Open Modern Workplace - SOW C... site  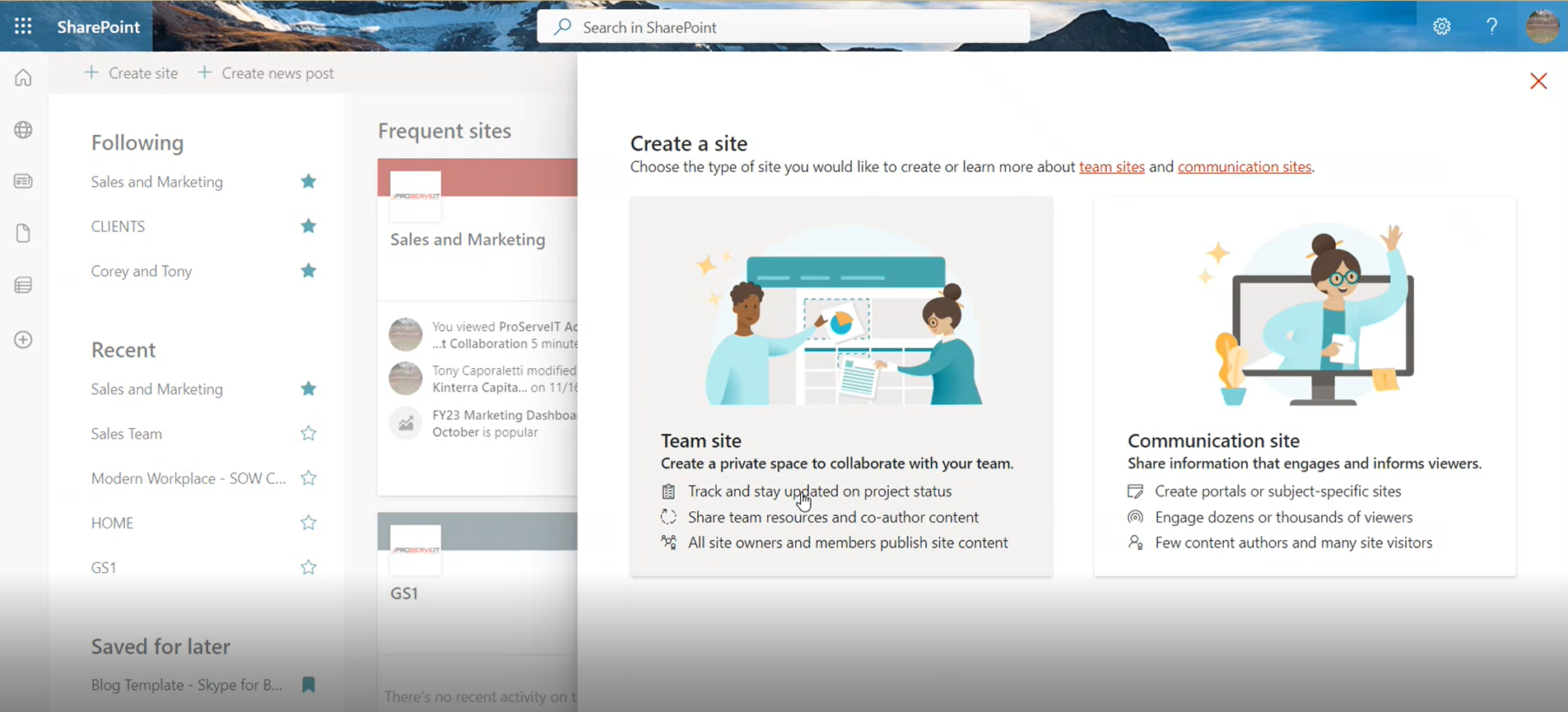coord(188,478)
